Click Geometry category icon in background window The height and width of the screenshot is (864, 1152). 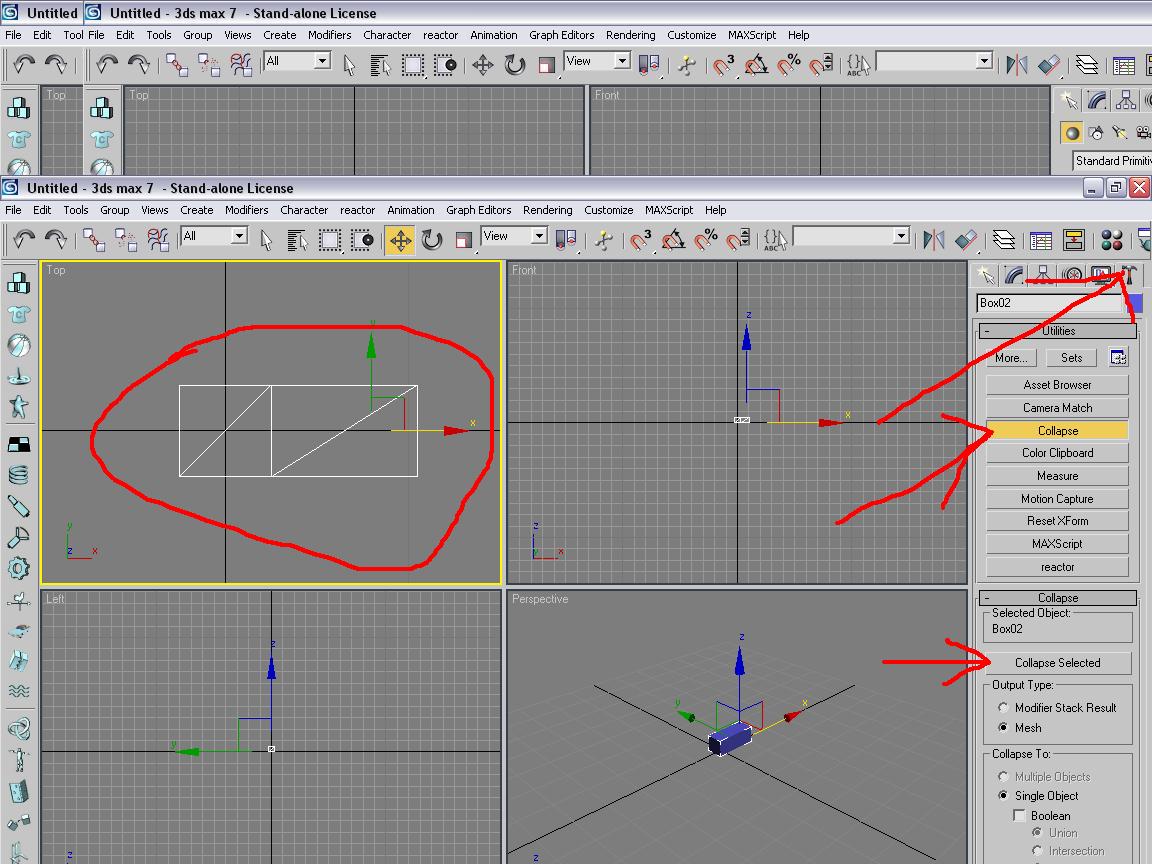pyautogui.click(x=1072, y=133)
